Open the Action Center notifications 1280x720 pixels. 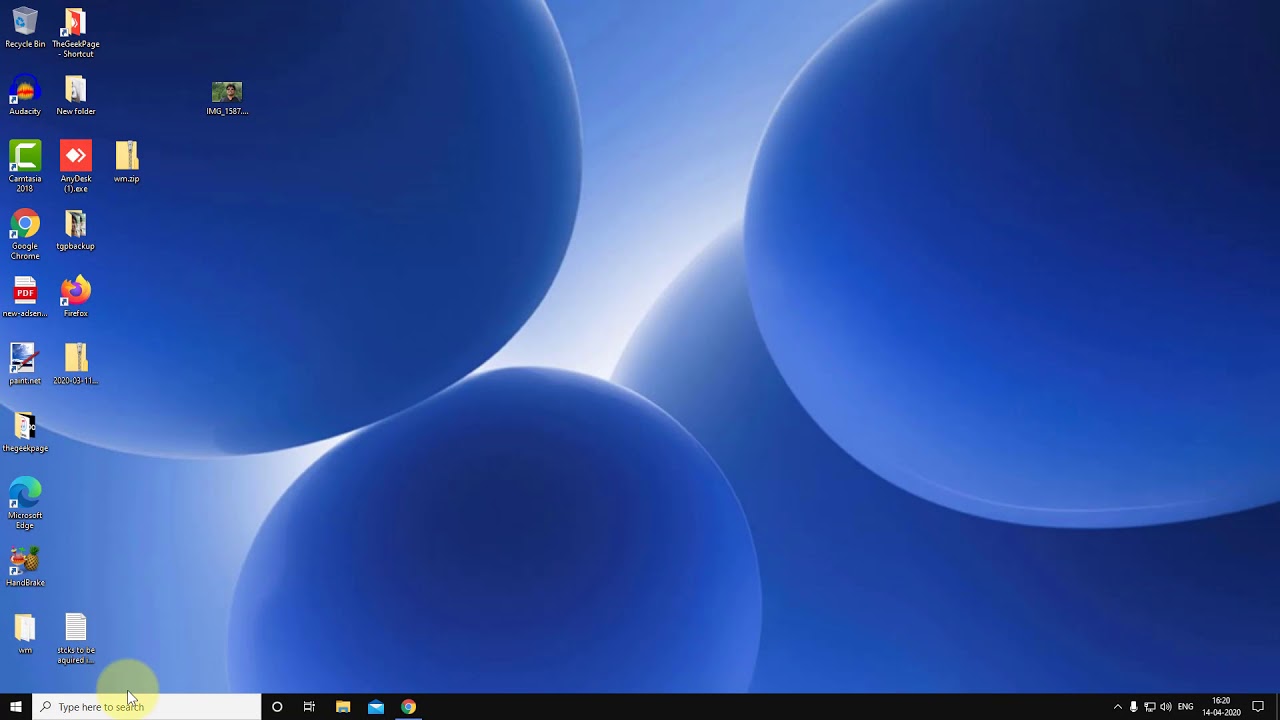point(1258,707)
